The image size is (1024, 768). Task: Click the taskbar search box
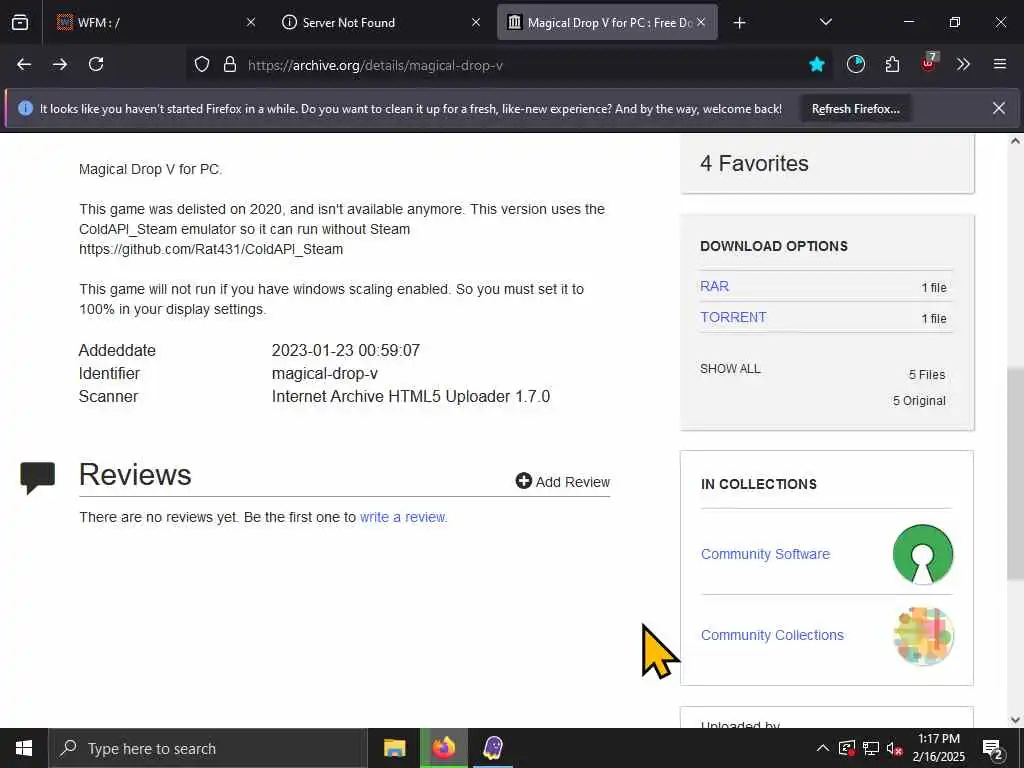pyautogui.click(x=208, y=748)
